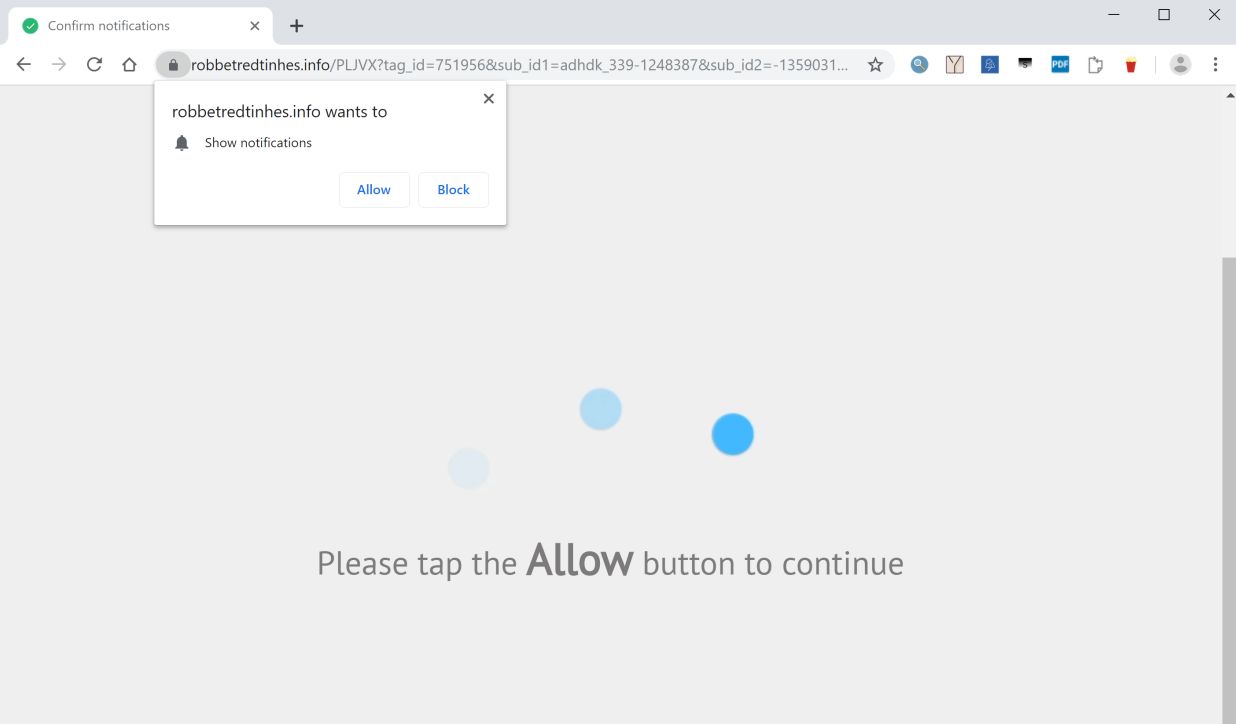Dismiss the notification permission popup
1236x724 pixels.
488,98
